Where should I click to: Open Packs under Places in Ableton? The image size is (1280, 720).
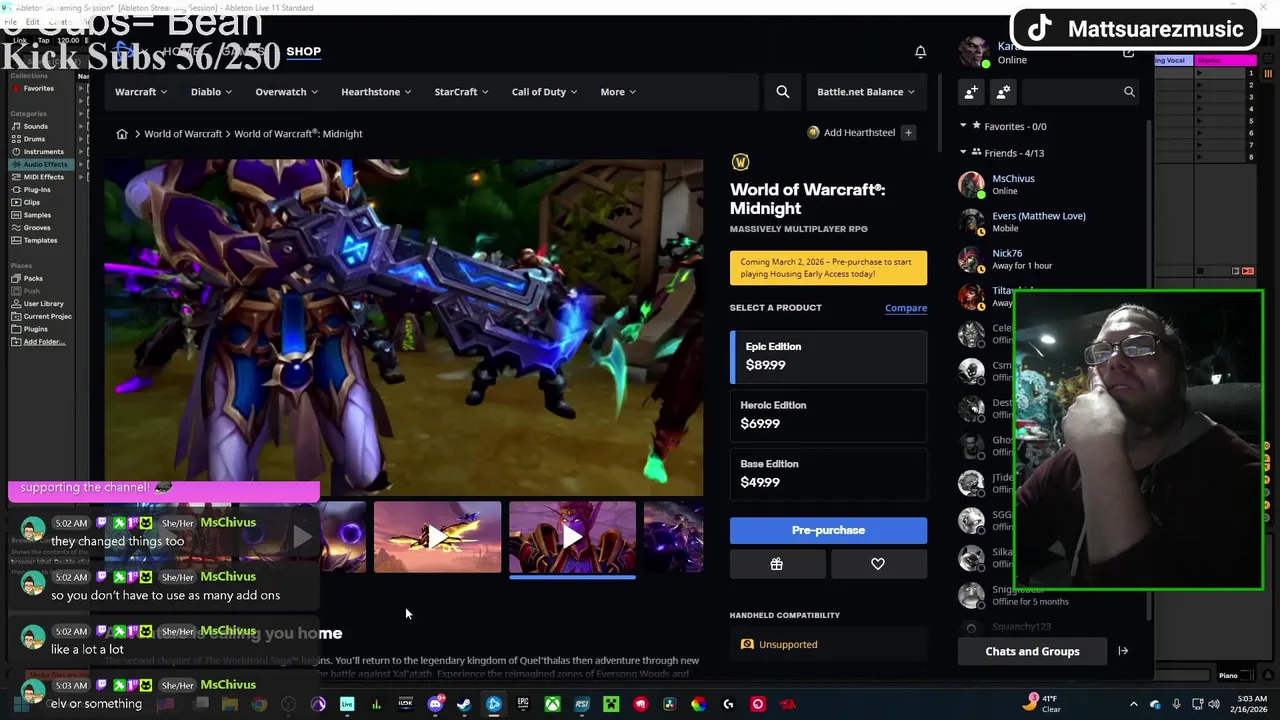pos(33,278)
